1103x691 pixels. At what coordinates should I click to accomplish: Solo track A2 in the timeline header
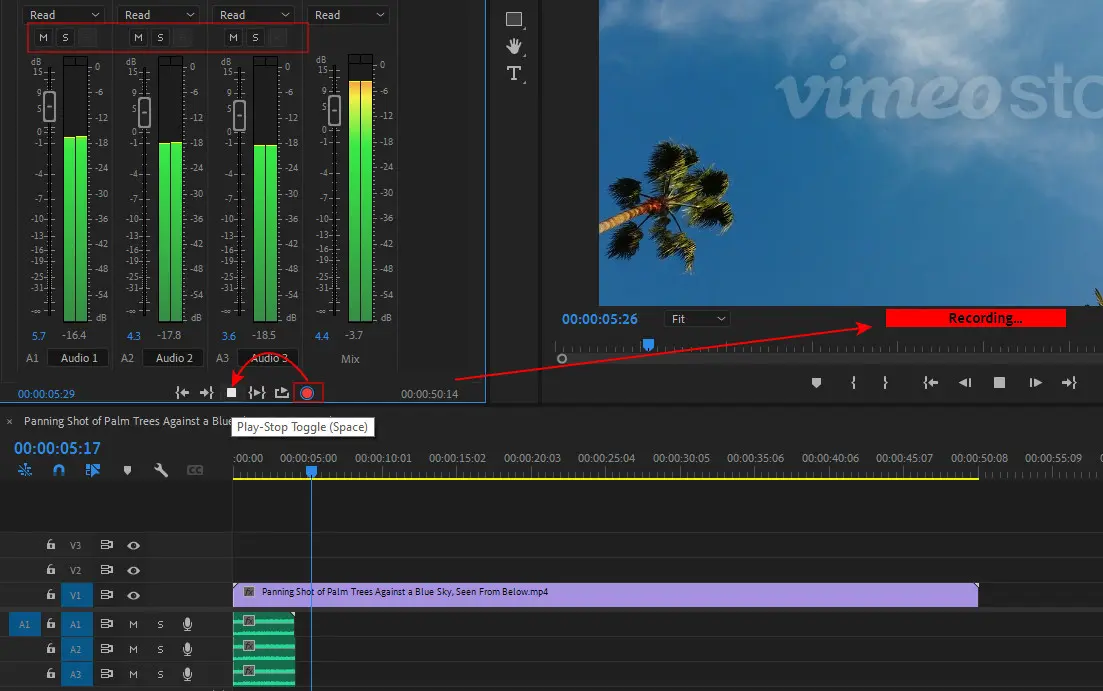(160, 649)
